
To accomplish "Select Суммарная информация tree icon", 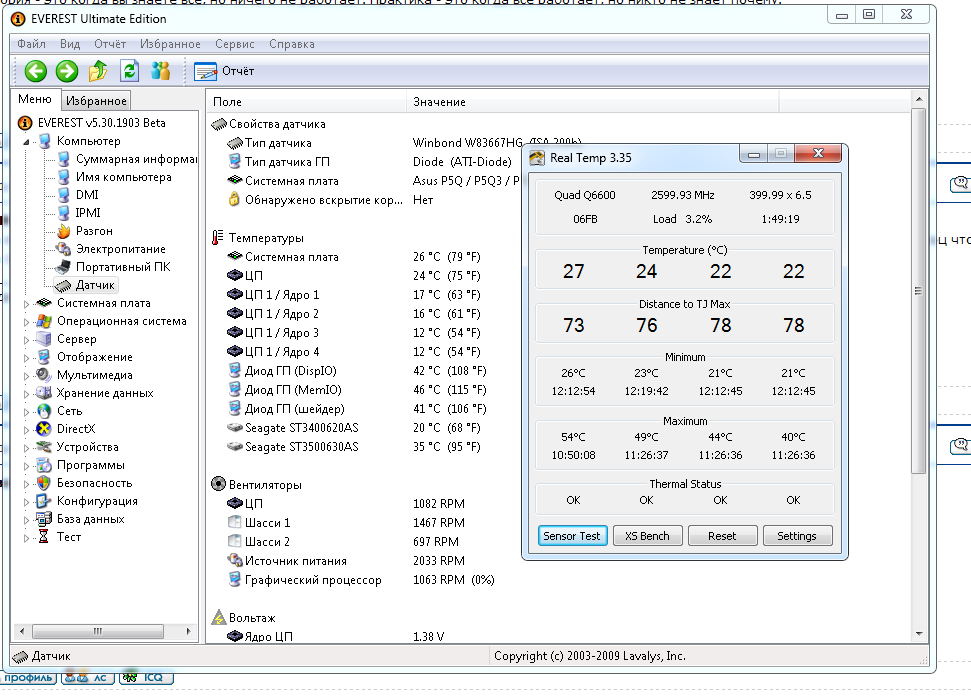I will coord(64,159).
